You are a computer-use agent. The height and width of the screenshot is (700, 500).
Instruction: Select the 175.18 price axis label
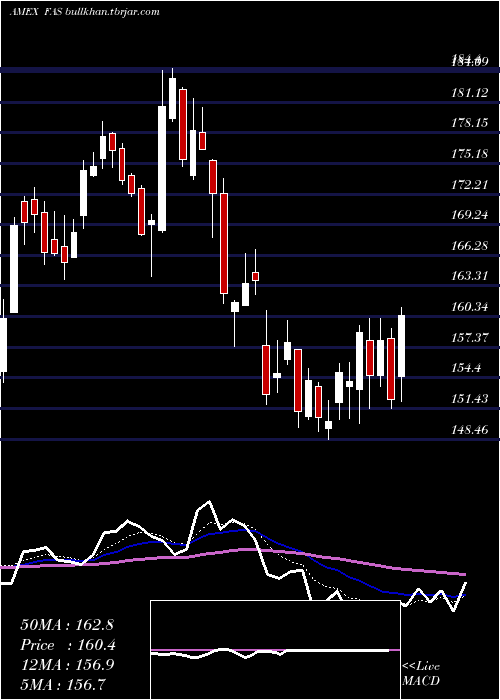pyautogui.click(x=470, y=154)
